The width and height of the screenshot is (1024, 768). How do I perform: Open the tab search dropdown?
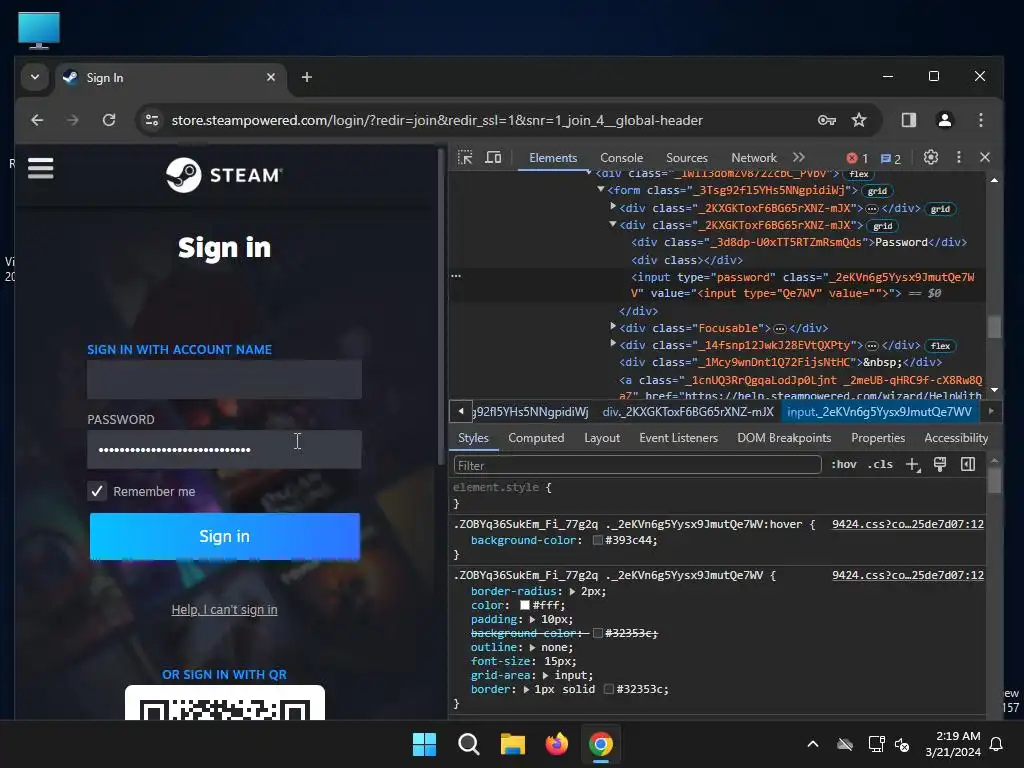click(x=35, y=77)
